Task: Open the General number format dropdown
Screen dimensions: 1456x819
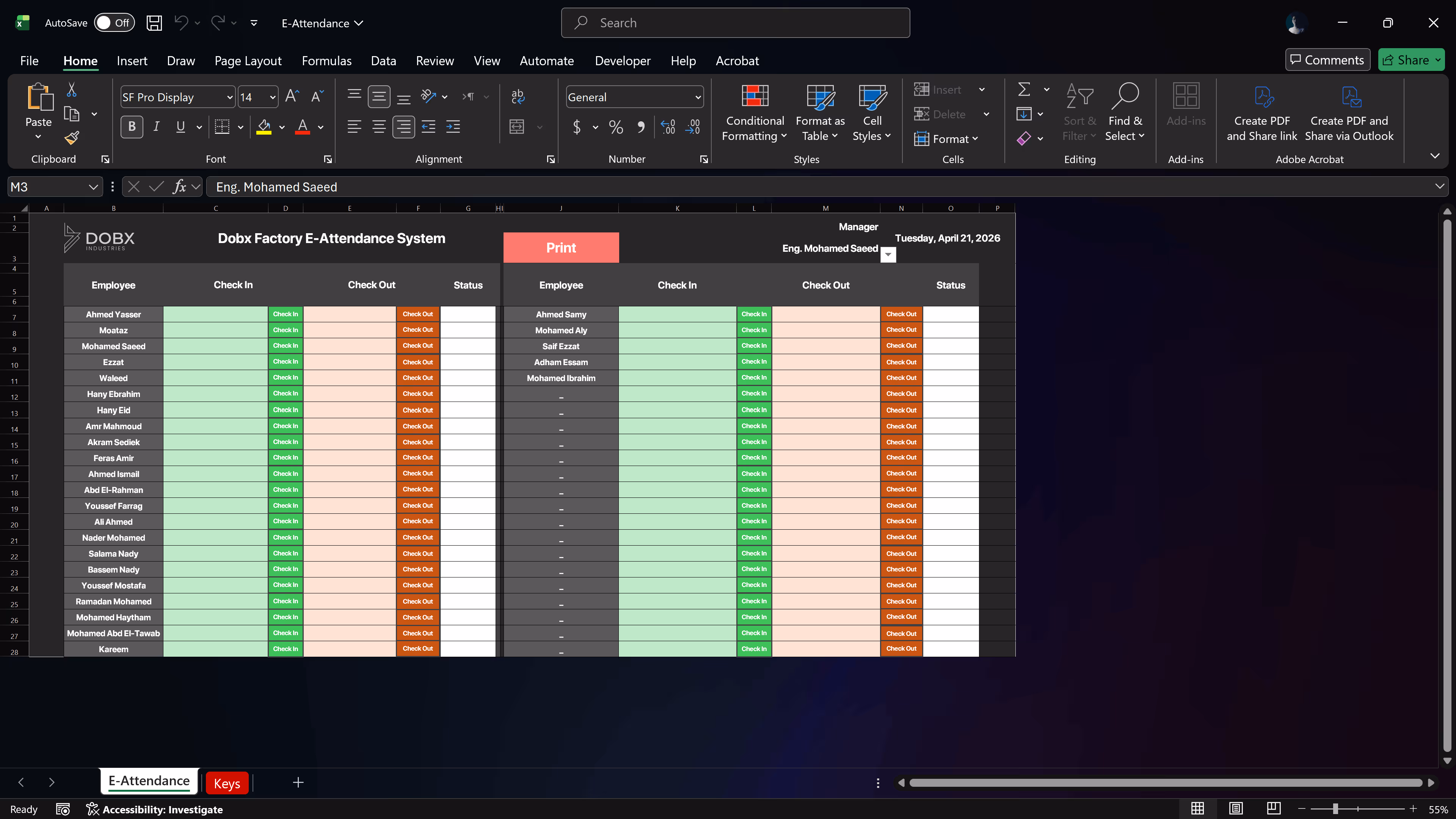Action: click(x=698, y=97)
